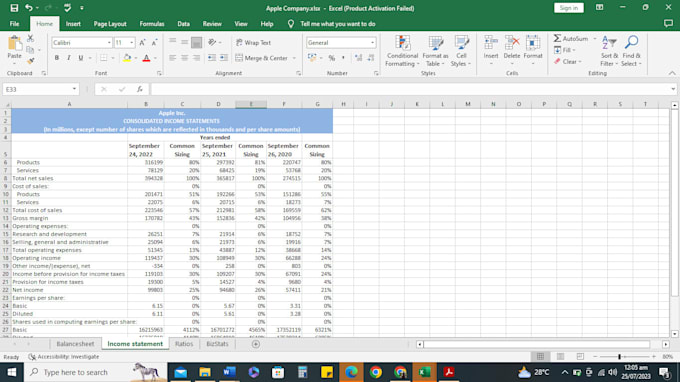Image resolution: width=680 pixels, height=382 pixels.
Task: Click the Insert Function fx icon
Action: coord(140,89)
